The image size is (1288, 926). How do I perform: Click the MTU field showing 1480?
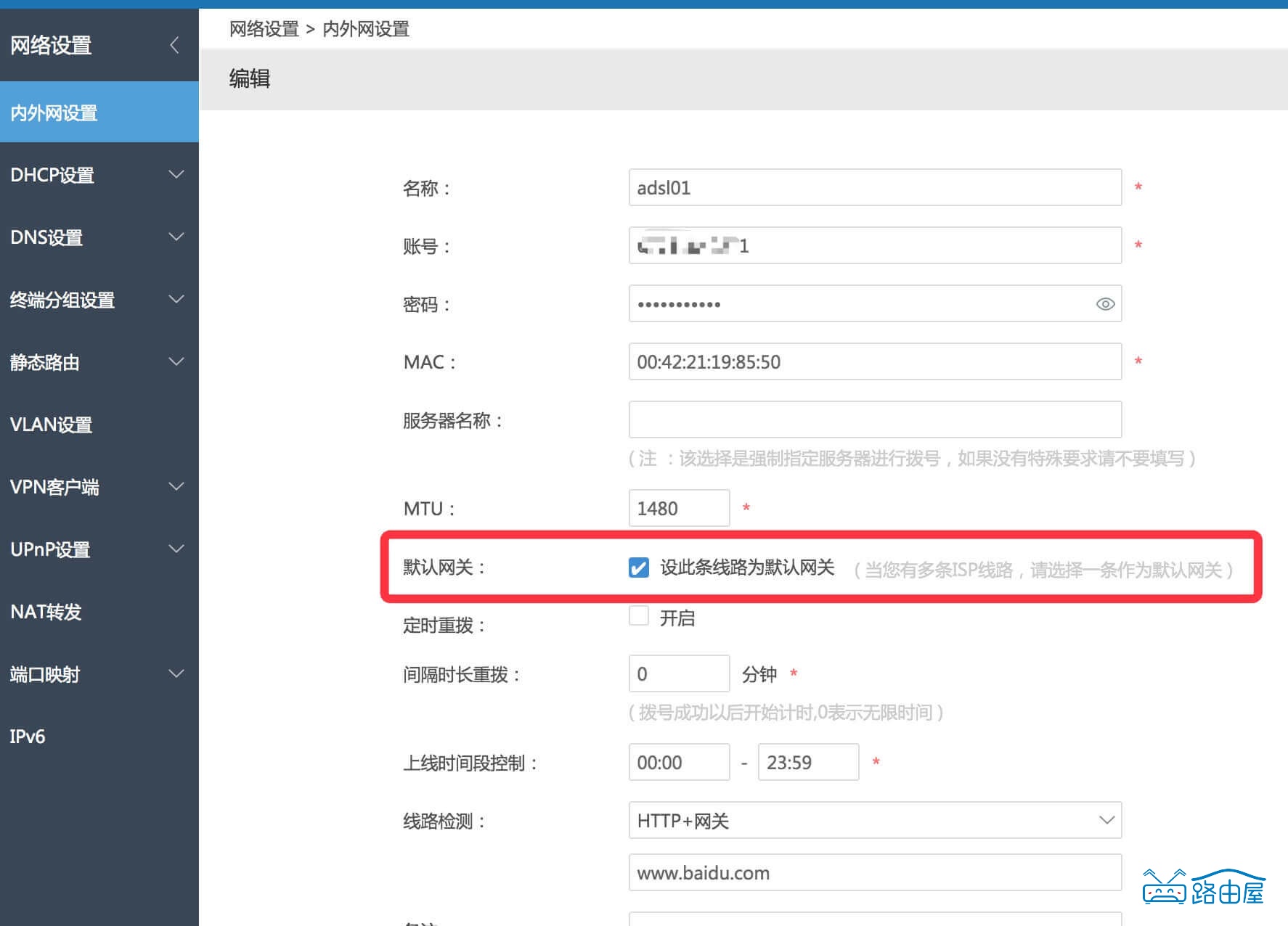pos(678,507)
